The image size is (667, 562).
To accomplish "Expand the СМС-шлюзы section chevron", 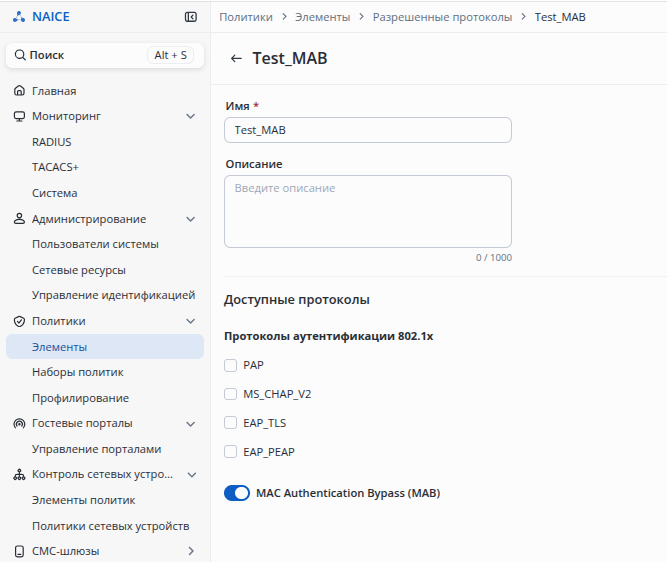I will [191, 551].
